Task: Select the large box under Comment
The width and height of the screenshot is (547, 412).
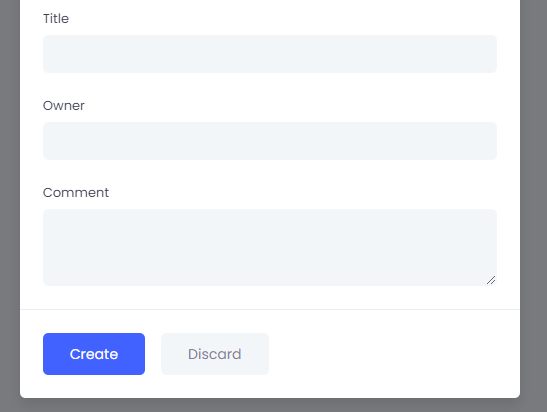Action: (270, 247)
